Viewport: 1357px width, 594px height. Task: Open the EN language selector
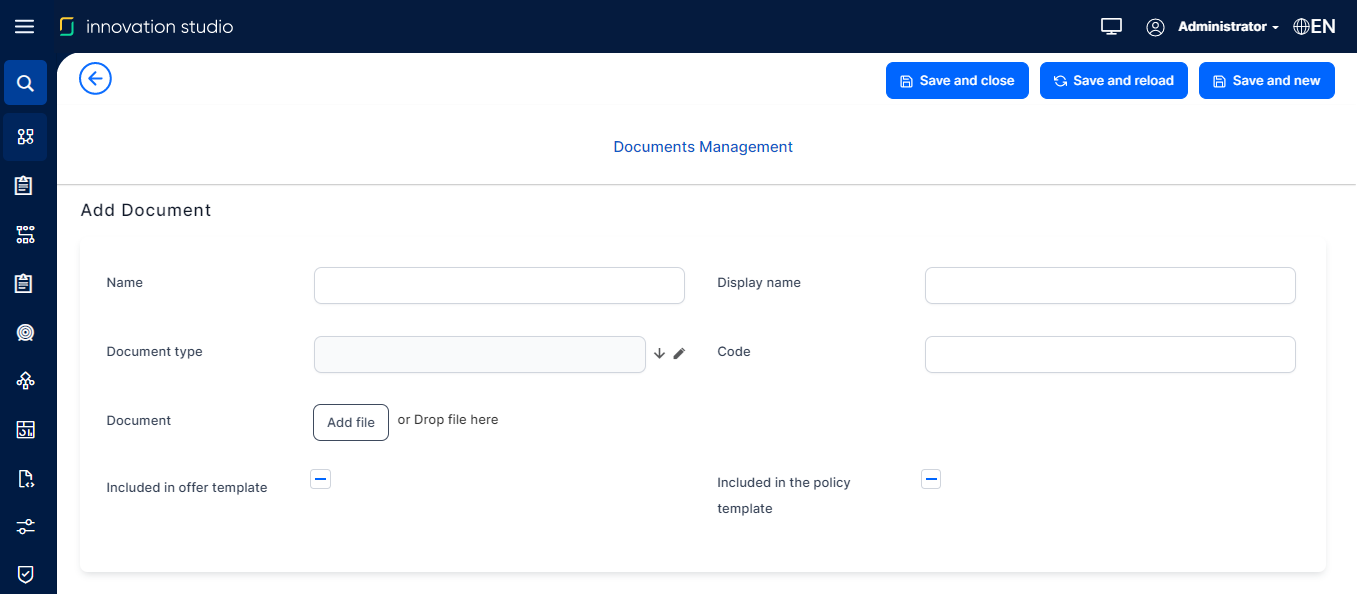point(1314,27)
